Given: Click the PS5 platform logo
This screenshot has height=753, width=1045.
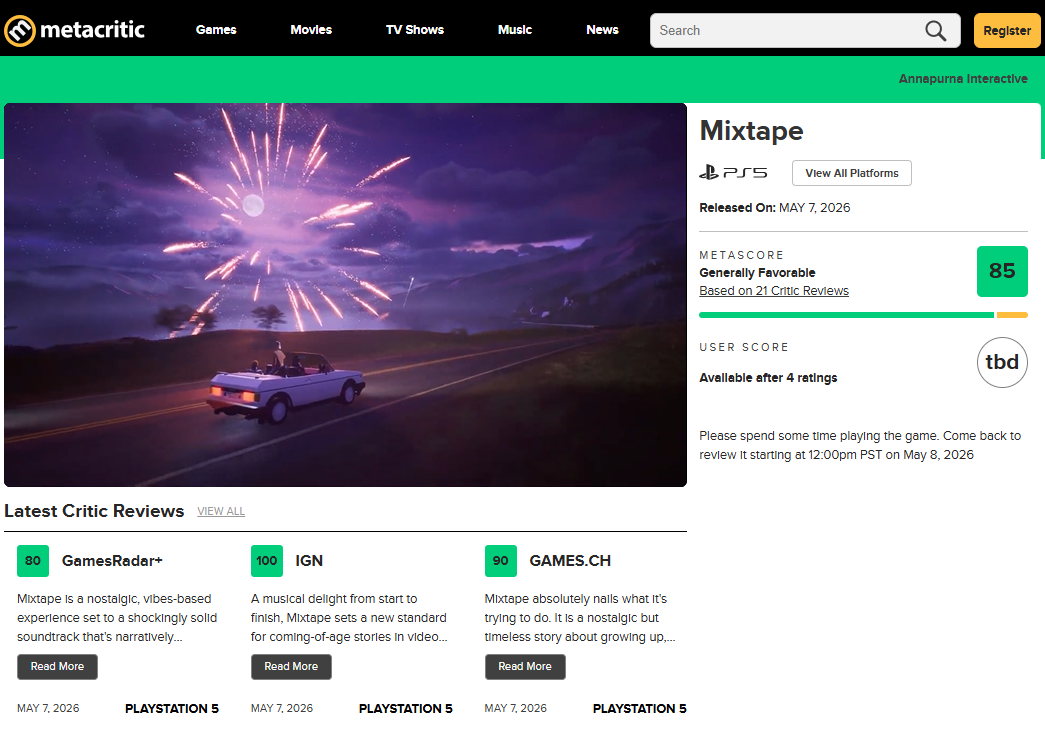Looking at the screenshot, I should (x=733, y=173).
